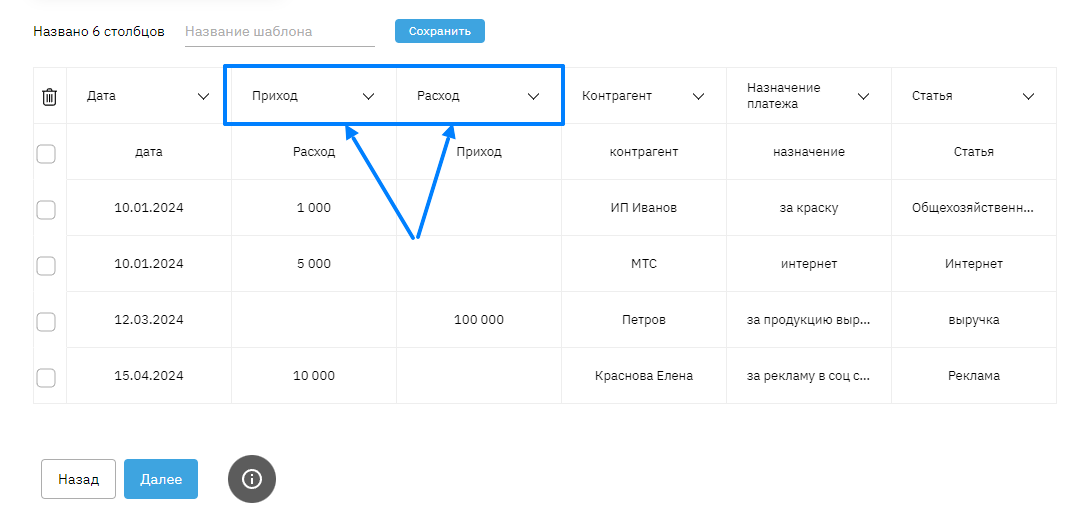
Task: Select the ИП Иванов row checkbox
Action: [46, 209]
